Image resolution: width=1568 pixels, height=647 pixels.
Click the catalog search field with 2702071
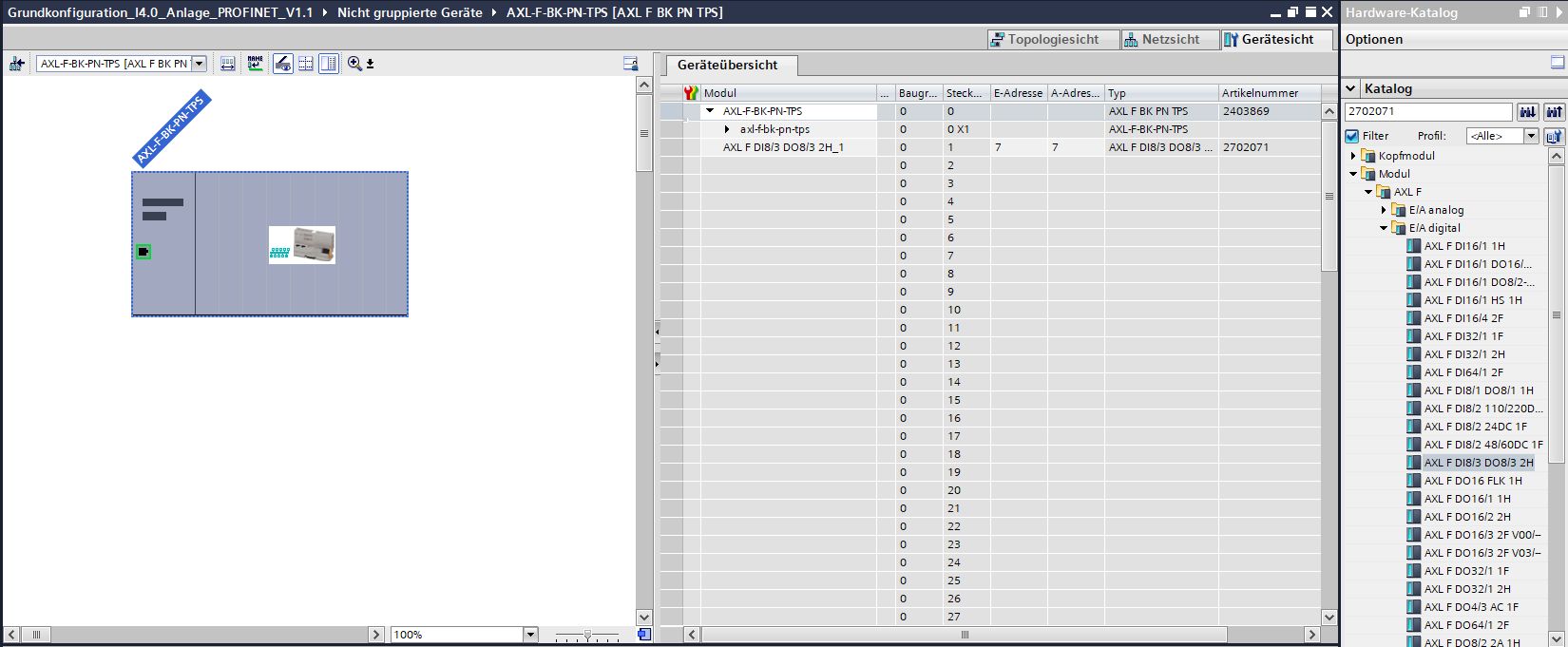pyautogui.click(x=1427, y=112)
